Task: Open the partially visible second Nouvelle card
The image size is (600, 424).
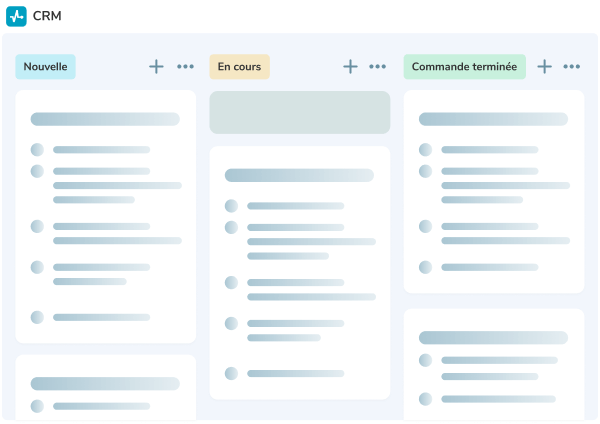Action: point(105,390)
